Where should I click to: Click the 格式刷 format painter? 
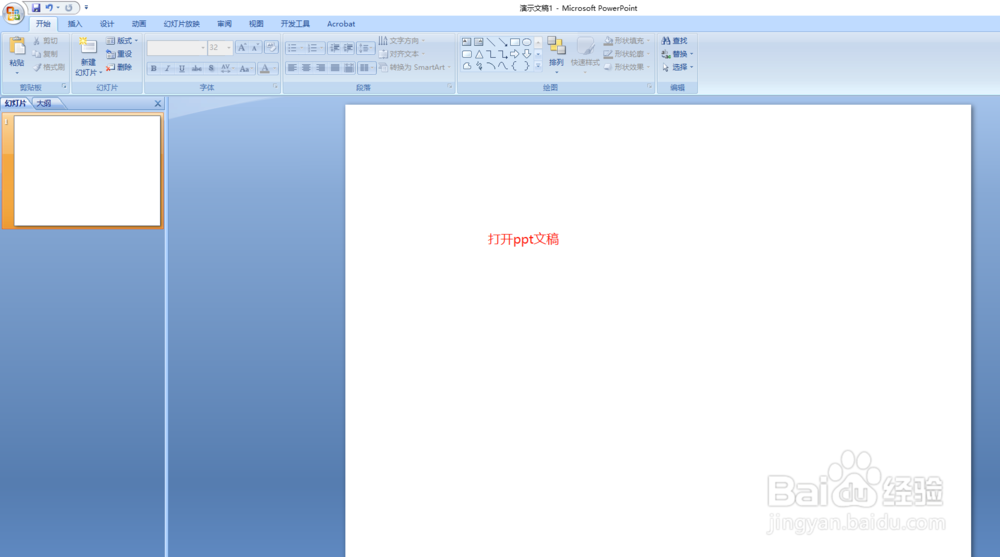[x=49, y=67]
